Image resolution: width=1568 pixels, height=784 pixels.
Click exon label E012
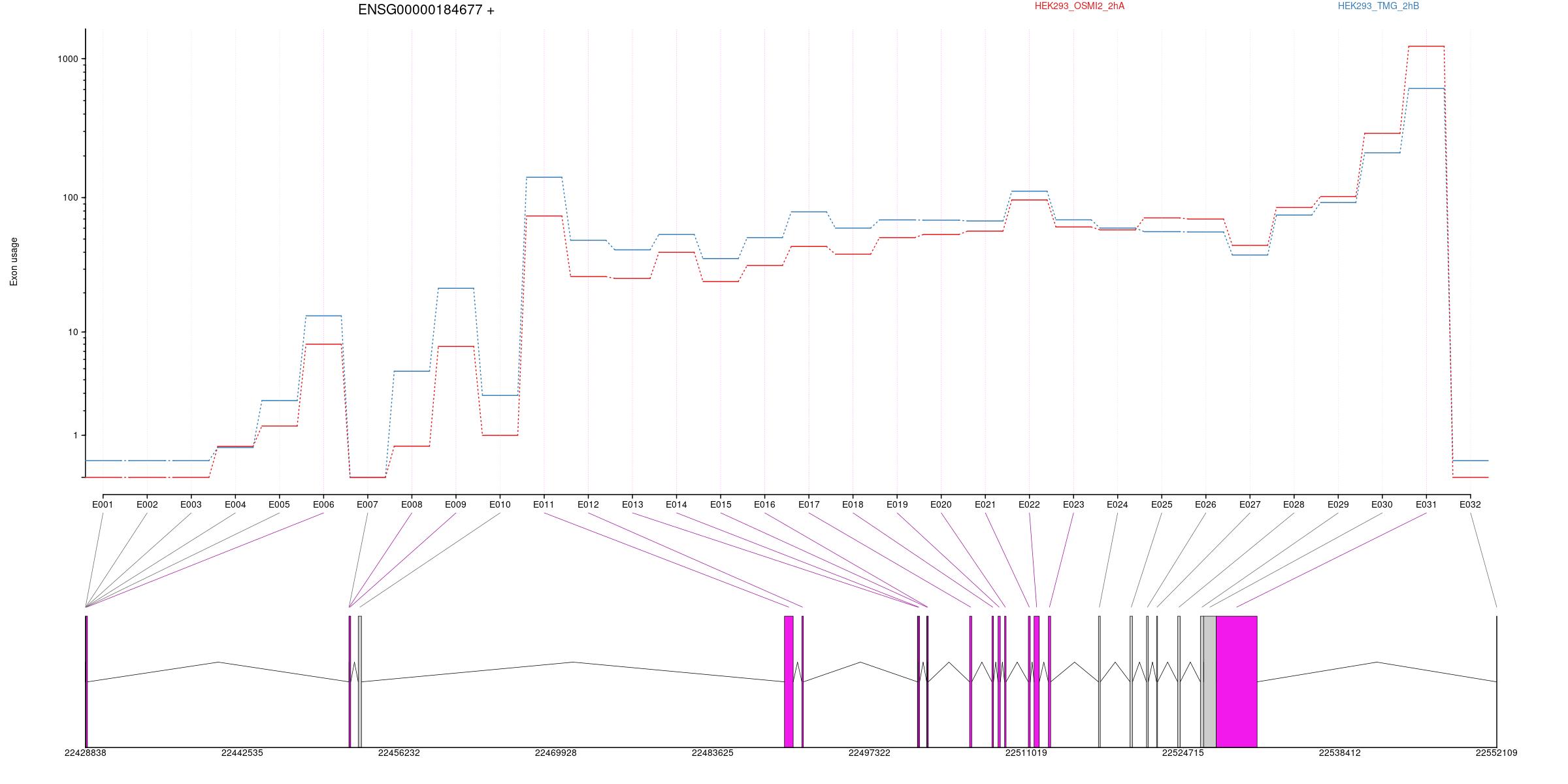588,504
